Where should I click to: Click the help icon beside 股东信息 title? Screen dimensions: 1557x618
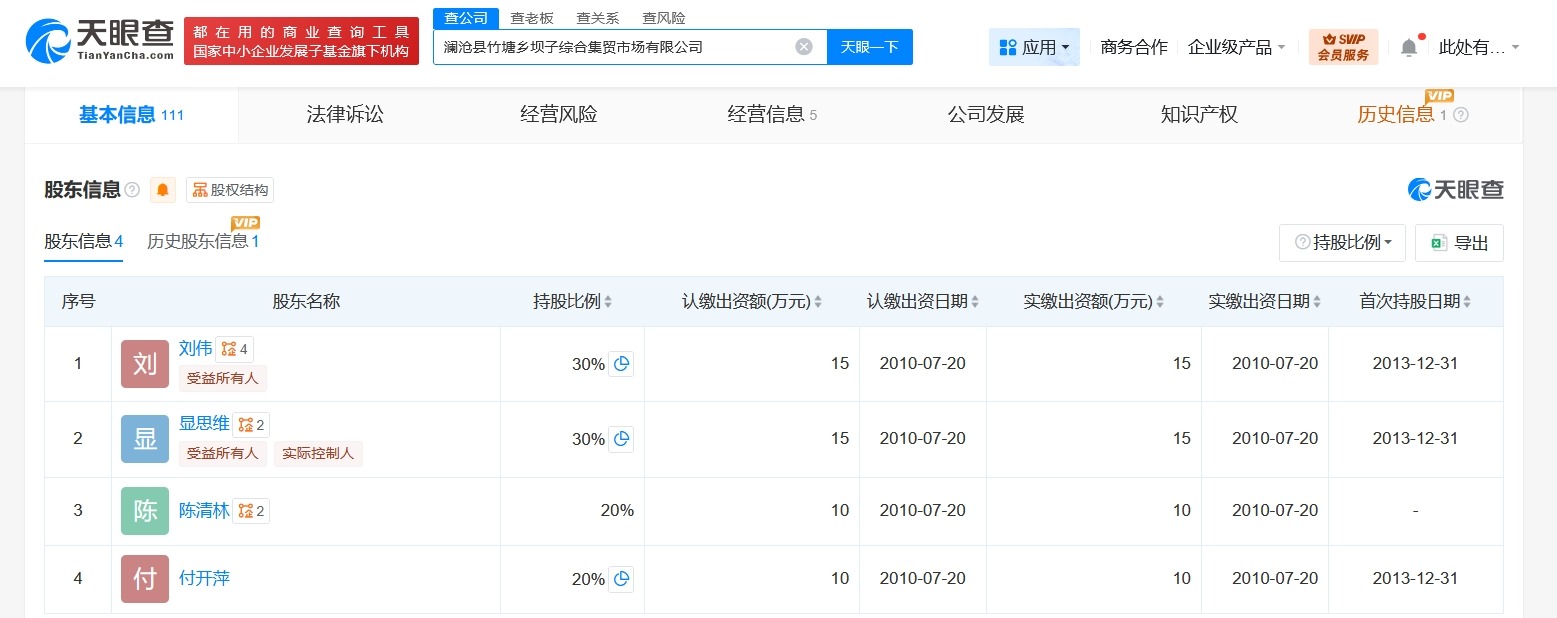pos(132,189)
